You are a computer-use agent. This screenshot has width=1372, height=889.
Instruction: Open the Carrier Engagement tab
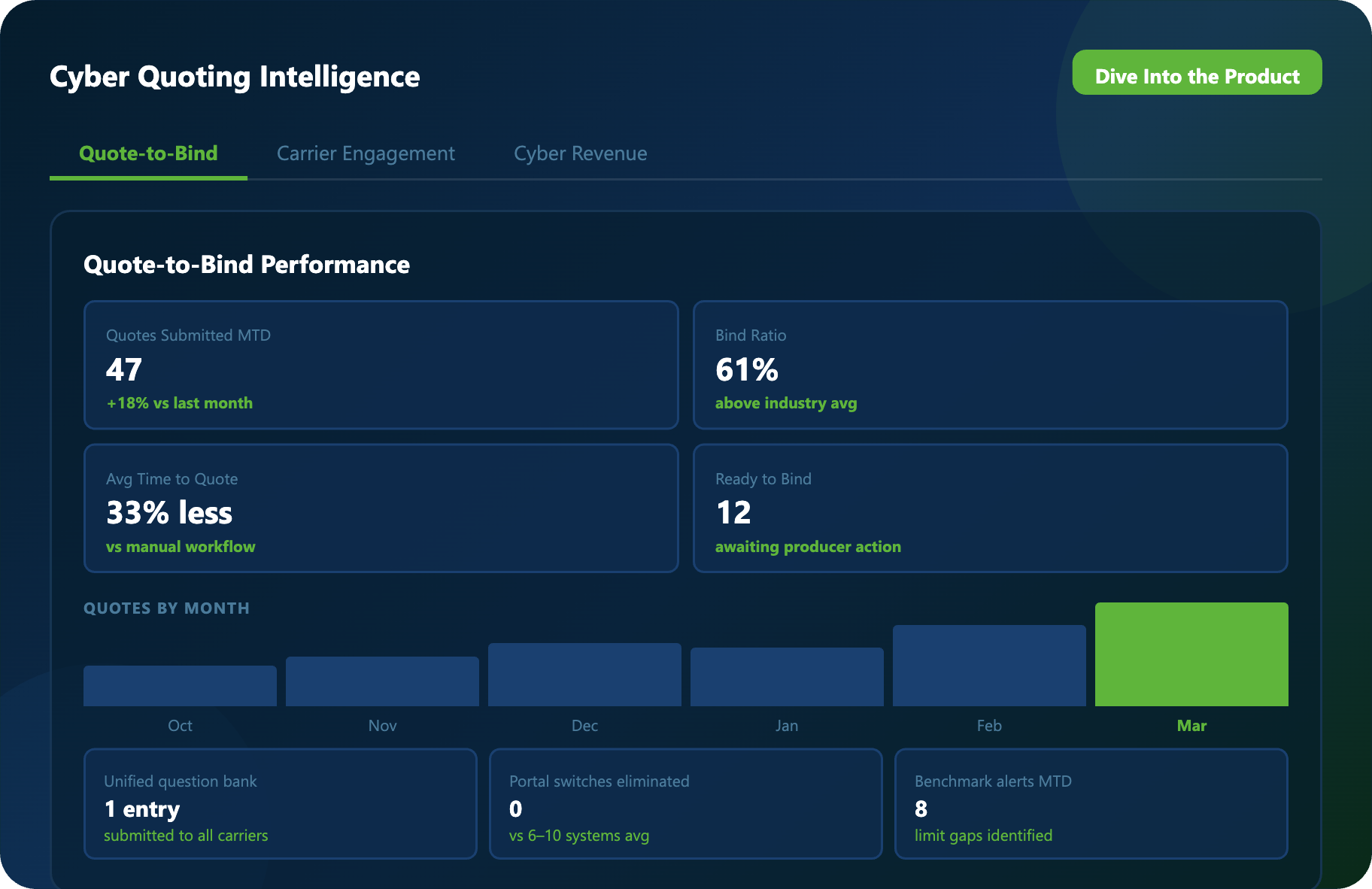(366, 153)
